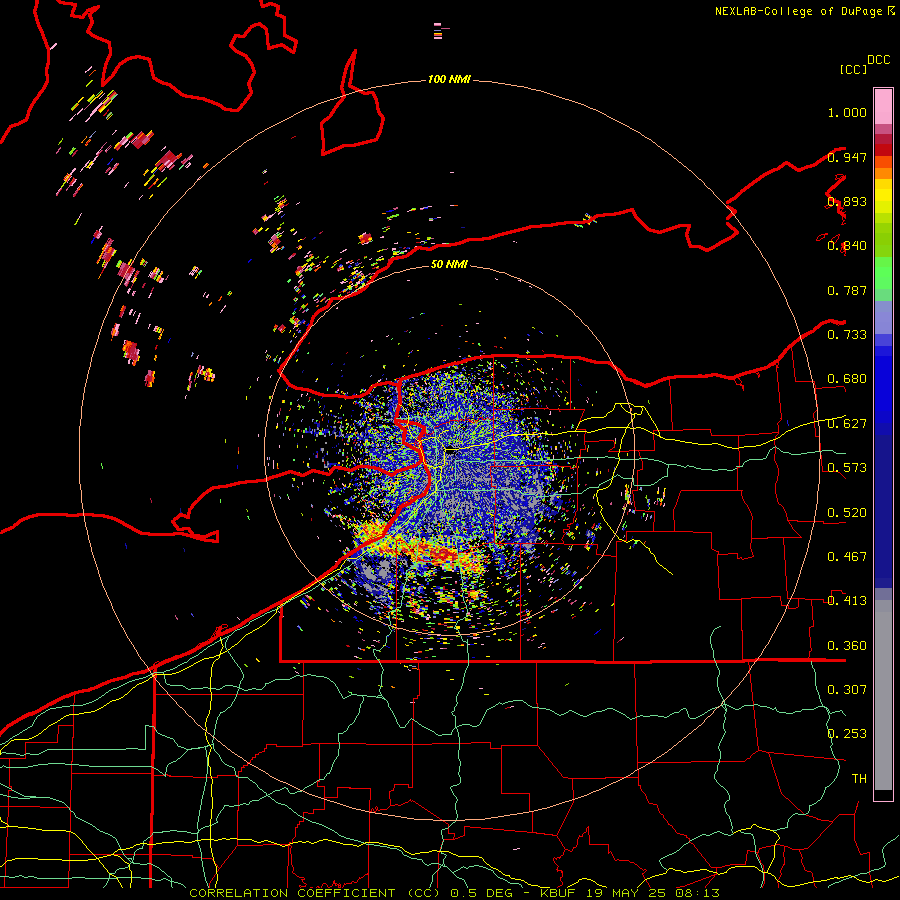Click the 08:13 timestamp
Image resolution: width=900 pixels, height=900 pixels.
pos(699,893)
